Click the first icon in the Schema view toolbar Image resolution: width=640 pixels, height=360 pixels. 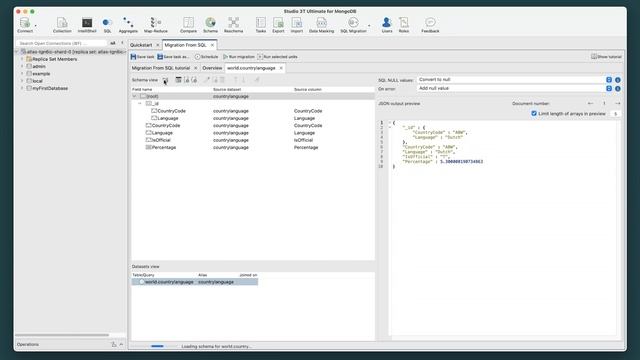tap(165, 80)
